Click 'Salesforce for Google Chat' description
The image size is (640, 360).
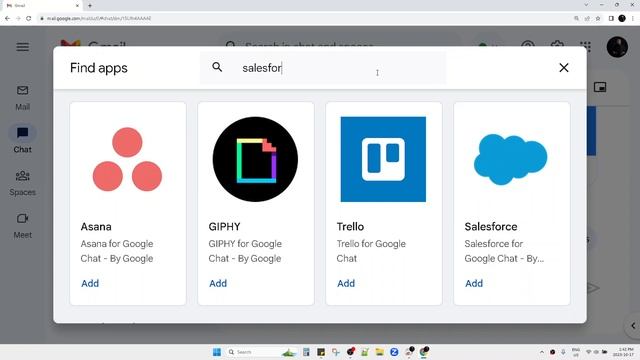[504, 251]
